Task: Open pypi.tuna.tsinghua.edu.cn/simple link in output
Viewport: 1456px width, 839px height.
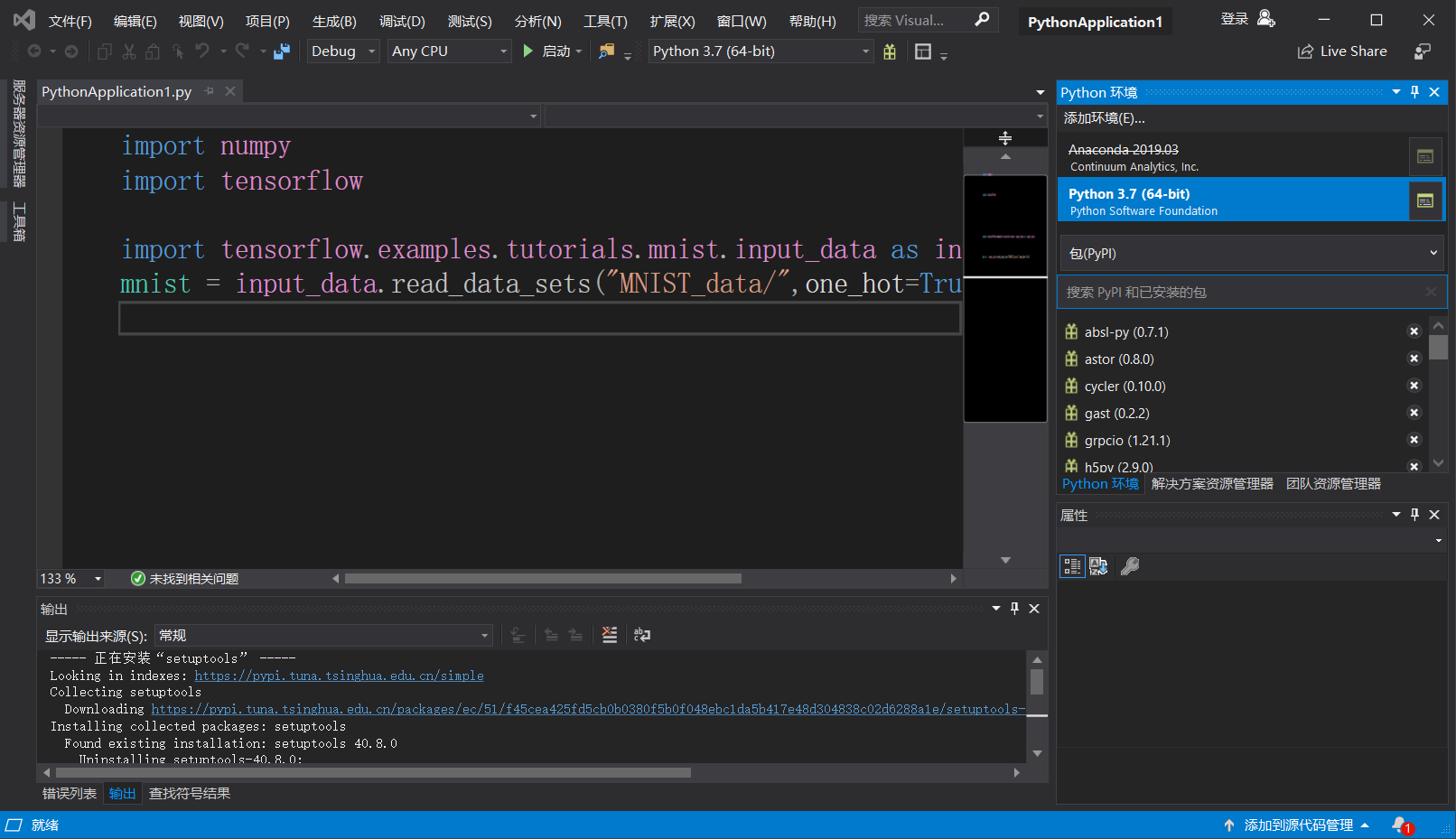Action: 339,676
